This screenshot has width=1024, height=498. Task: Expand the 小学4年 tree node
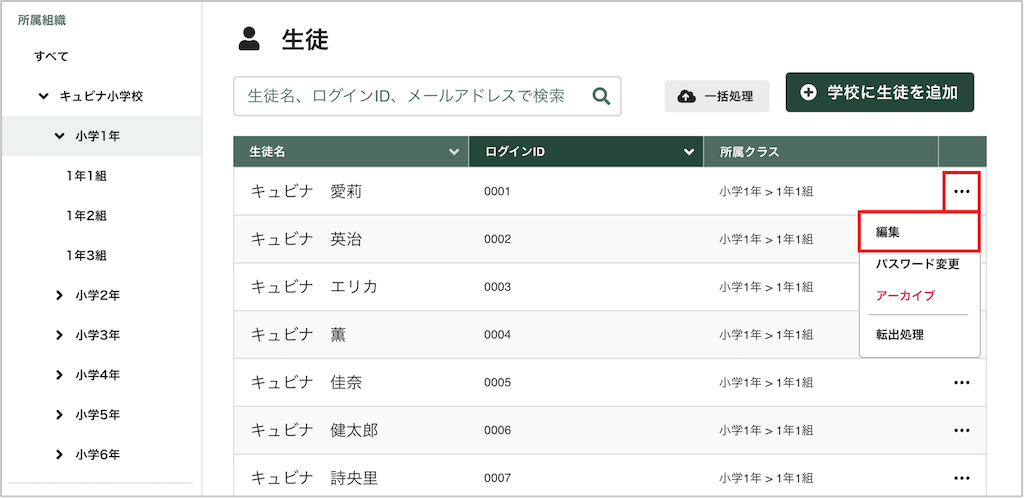[x=59, y=375]
